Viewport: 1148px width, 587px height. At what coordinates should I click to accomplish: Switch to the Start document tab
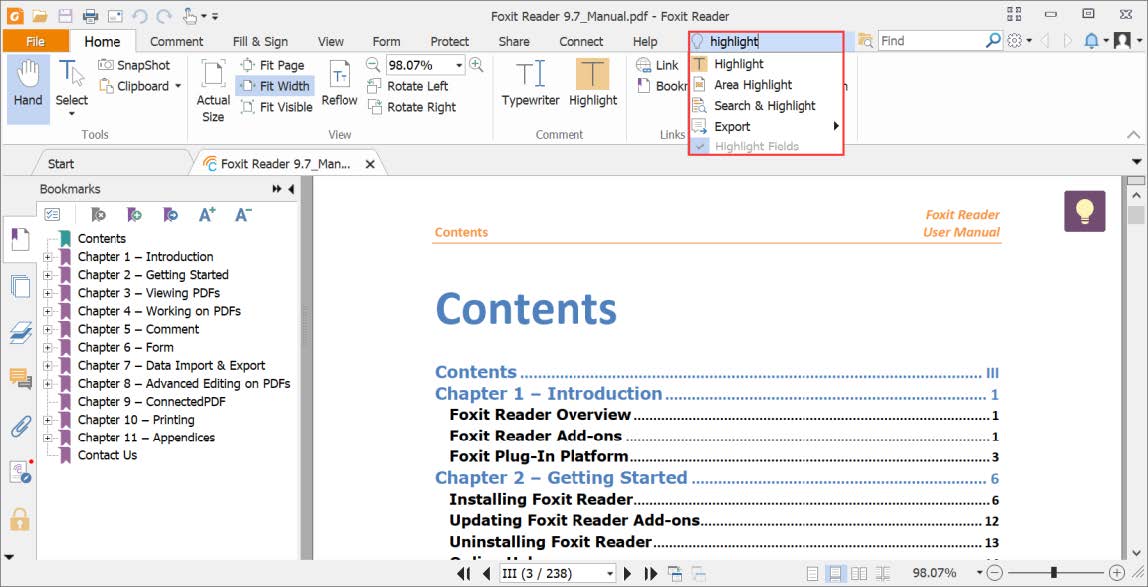(61, 164)
